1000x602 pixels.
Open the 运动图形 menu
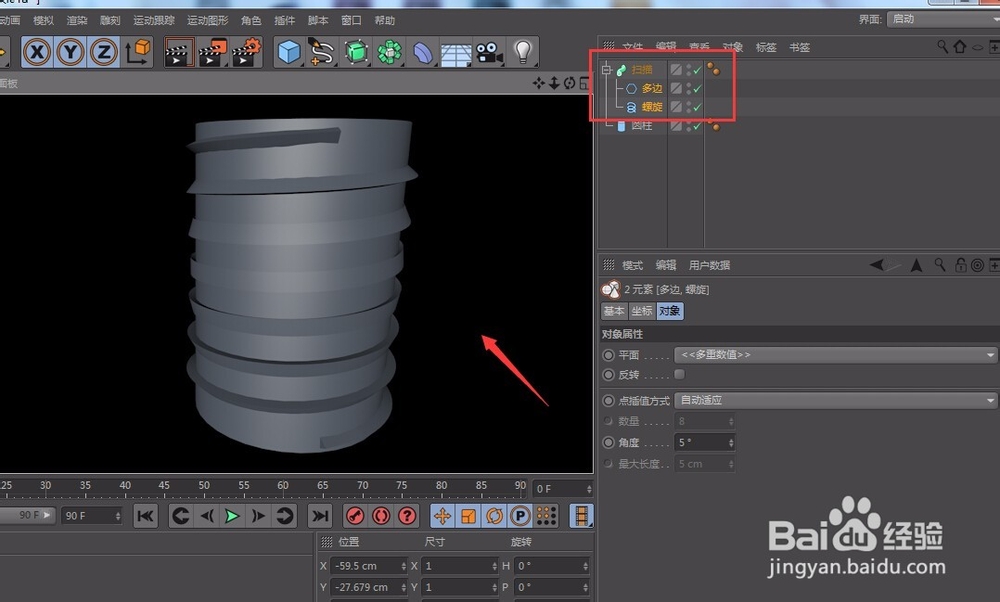pos(207,20)
